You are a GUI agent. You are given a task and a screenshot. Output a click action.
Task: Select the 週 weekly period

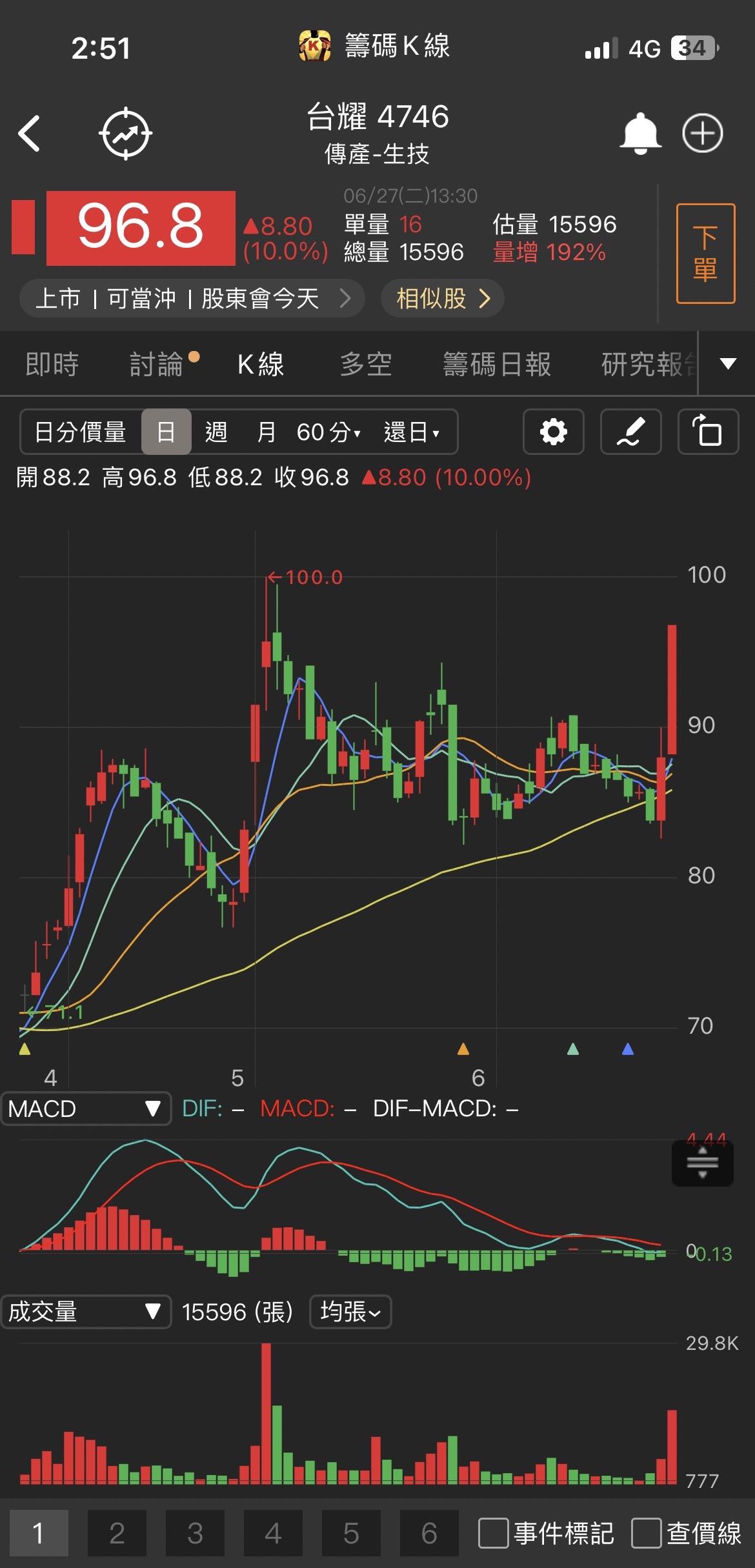click(216, 432)
